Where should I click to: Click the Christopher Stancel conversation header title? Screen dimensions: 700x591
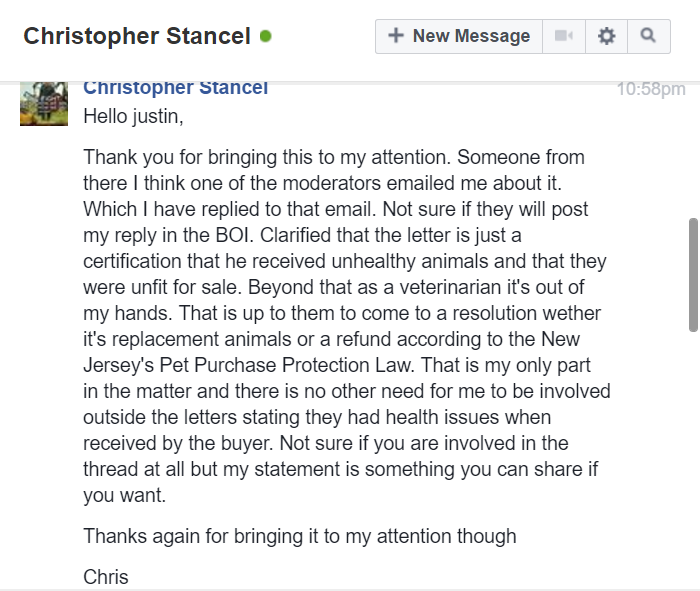(x=137, y=36)
